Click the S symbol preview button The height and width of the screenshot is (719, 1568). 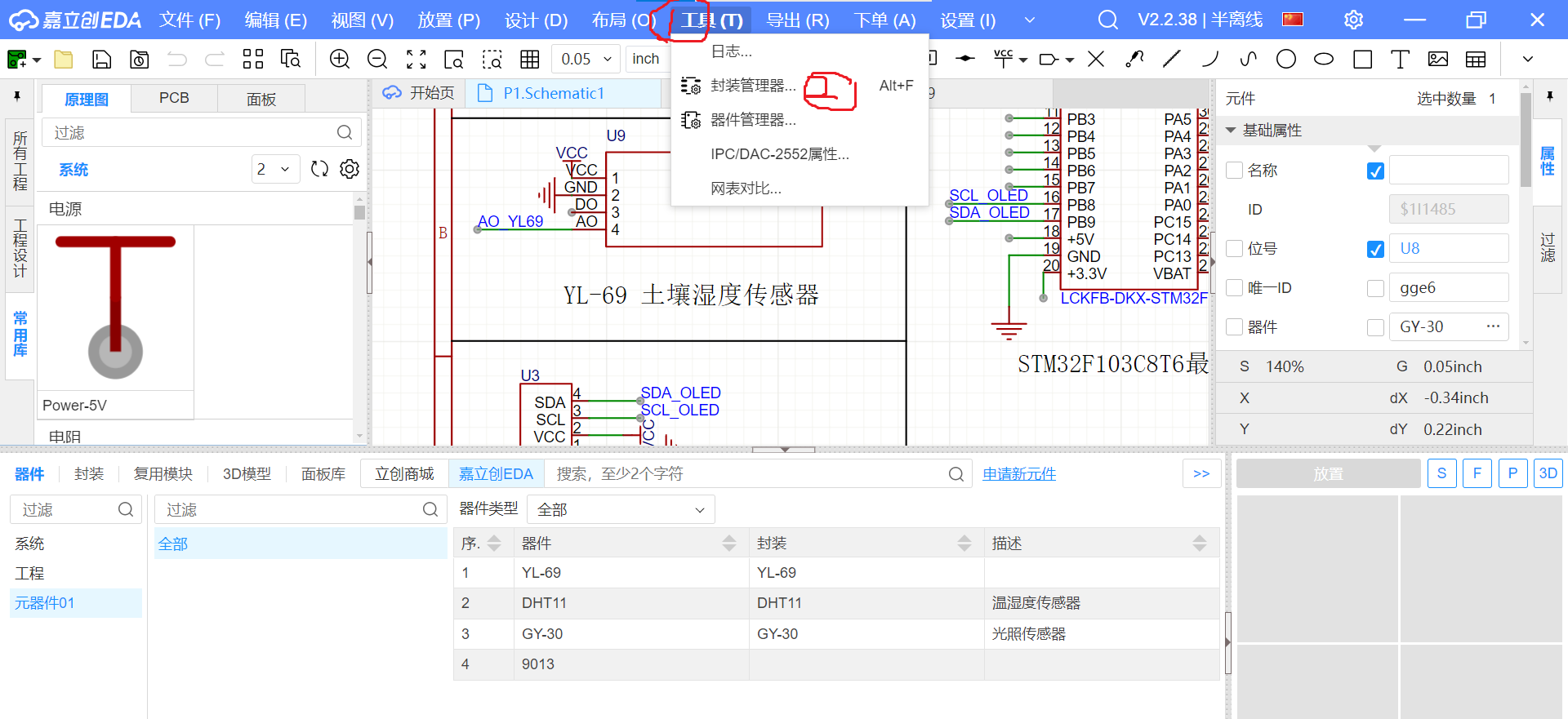(x=1441, y=473)
